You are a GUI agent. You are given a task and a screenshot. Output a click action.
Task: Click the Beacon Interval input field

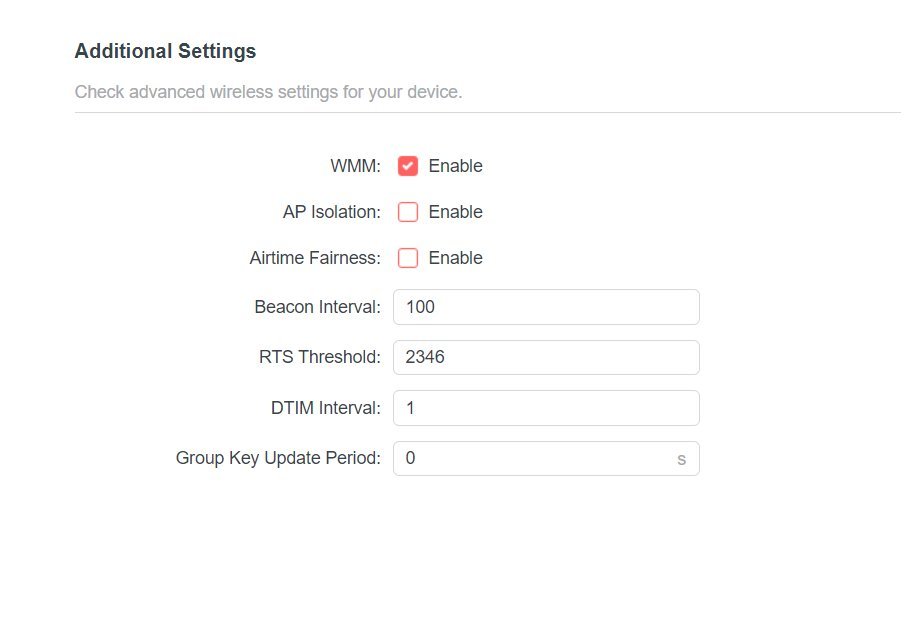pyautogui.click(x=545, y=307)
